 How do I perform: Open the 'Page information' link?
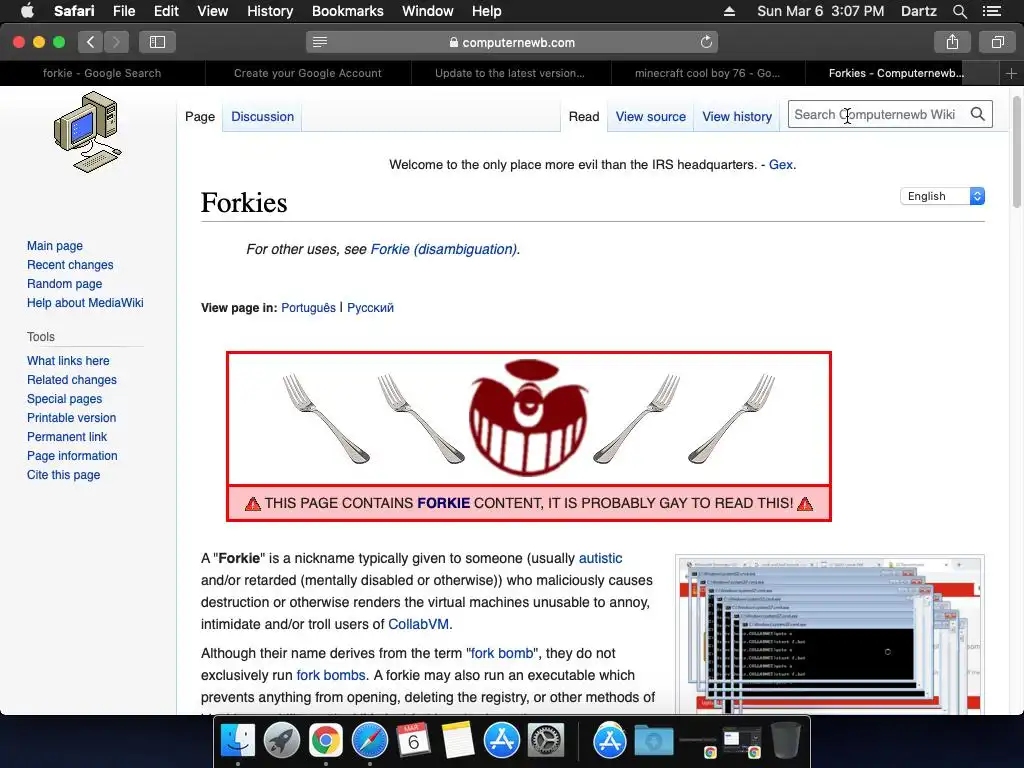coord(72,456)
